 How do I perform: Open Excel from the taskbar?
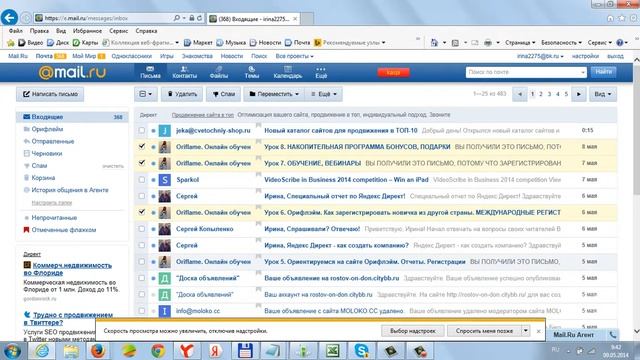pyautogui.click(x=333, y=351)
